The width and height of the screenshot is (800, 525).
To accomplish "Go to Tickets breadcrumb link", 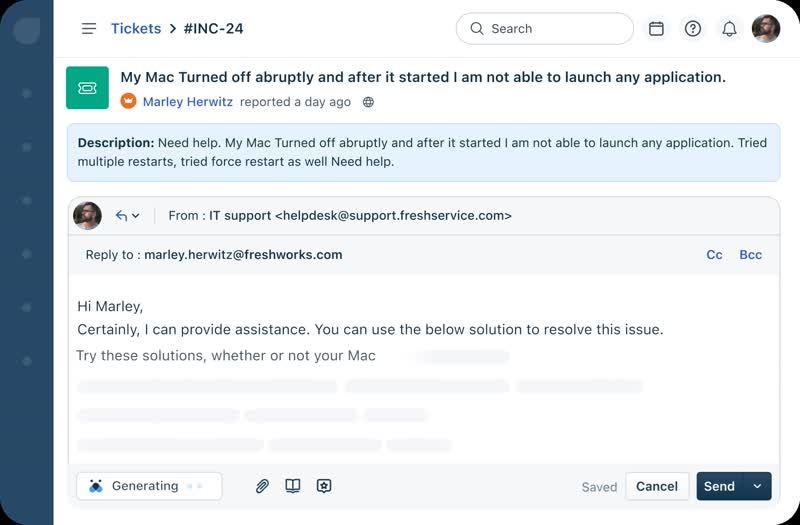I will point(136,29).
